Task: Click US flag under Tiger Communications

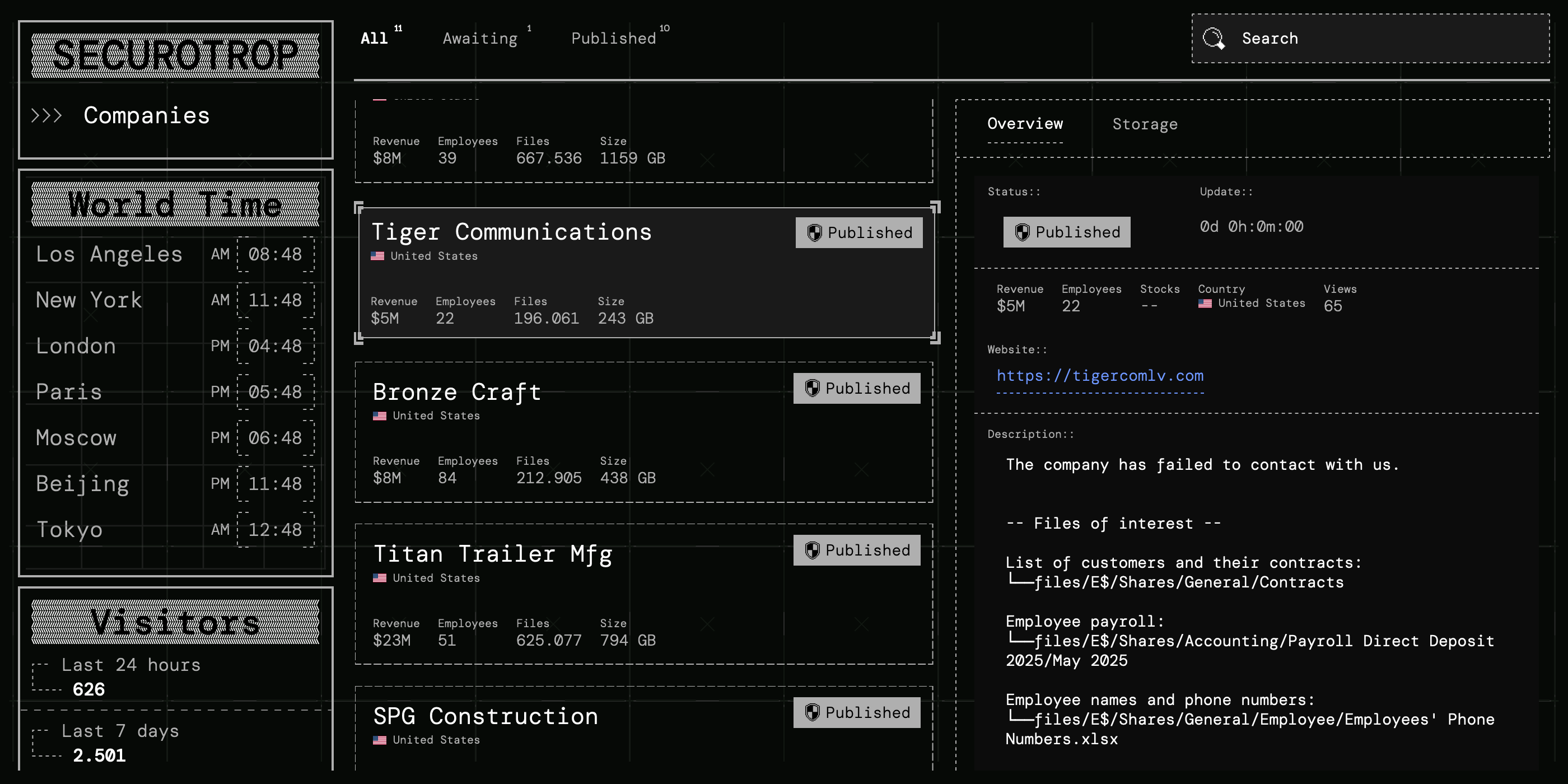Action: [377, 256]
